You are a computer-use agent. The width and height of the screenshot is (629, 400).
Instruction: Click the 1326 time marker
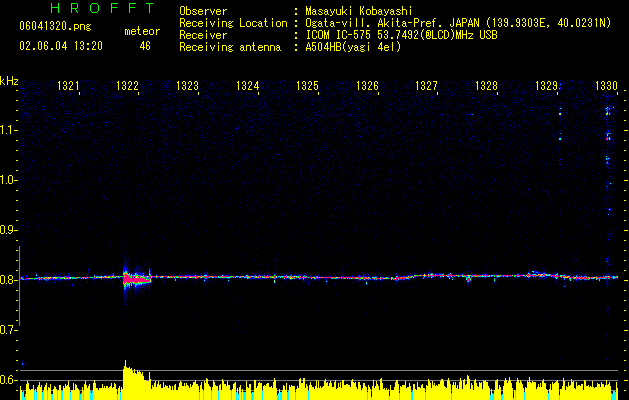[x=367, y=86]
